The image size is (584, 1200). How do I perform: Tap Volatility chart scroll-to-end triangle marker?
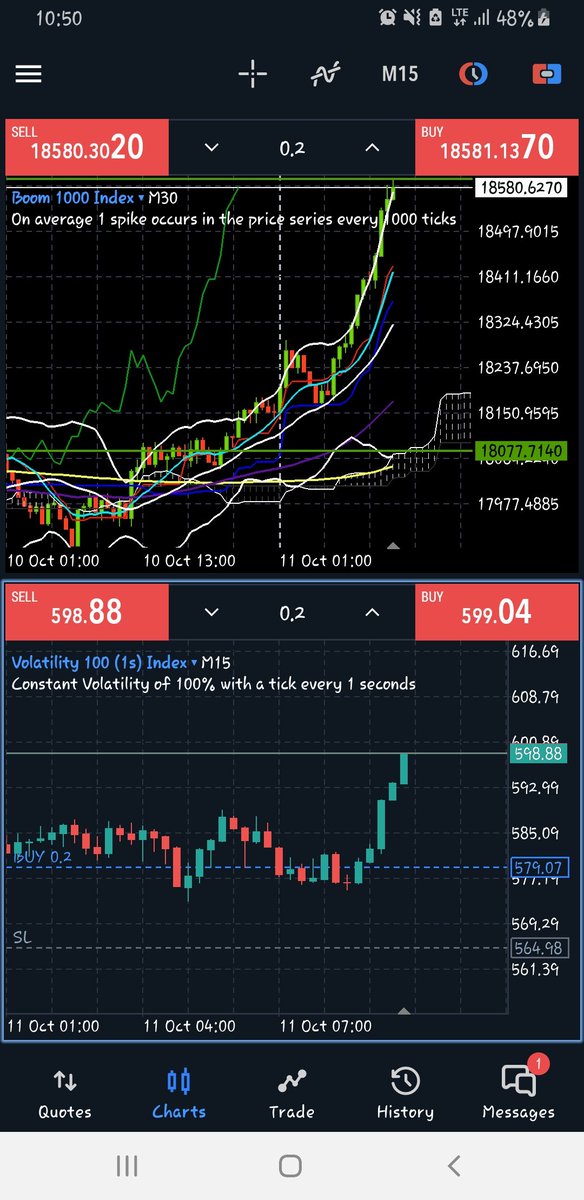(x=404, y=1012)
